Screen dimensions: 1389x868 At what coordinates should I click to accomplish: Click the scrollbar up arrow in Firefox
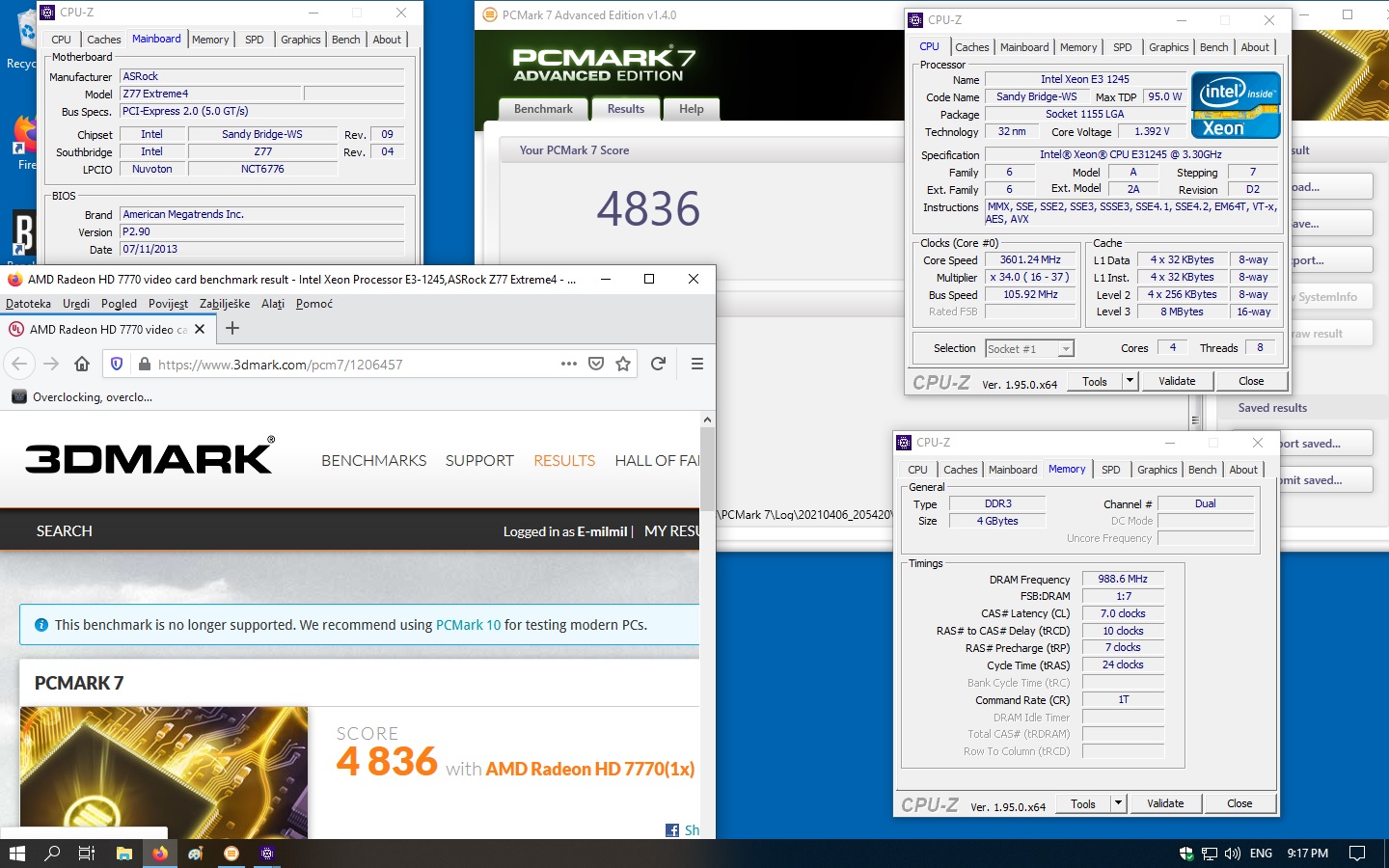(x=707, y=420)
